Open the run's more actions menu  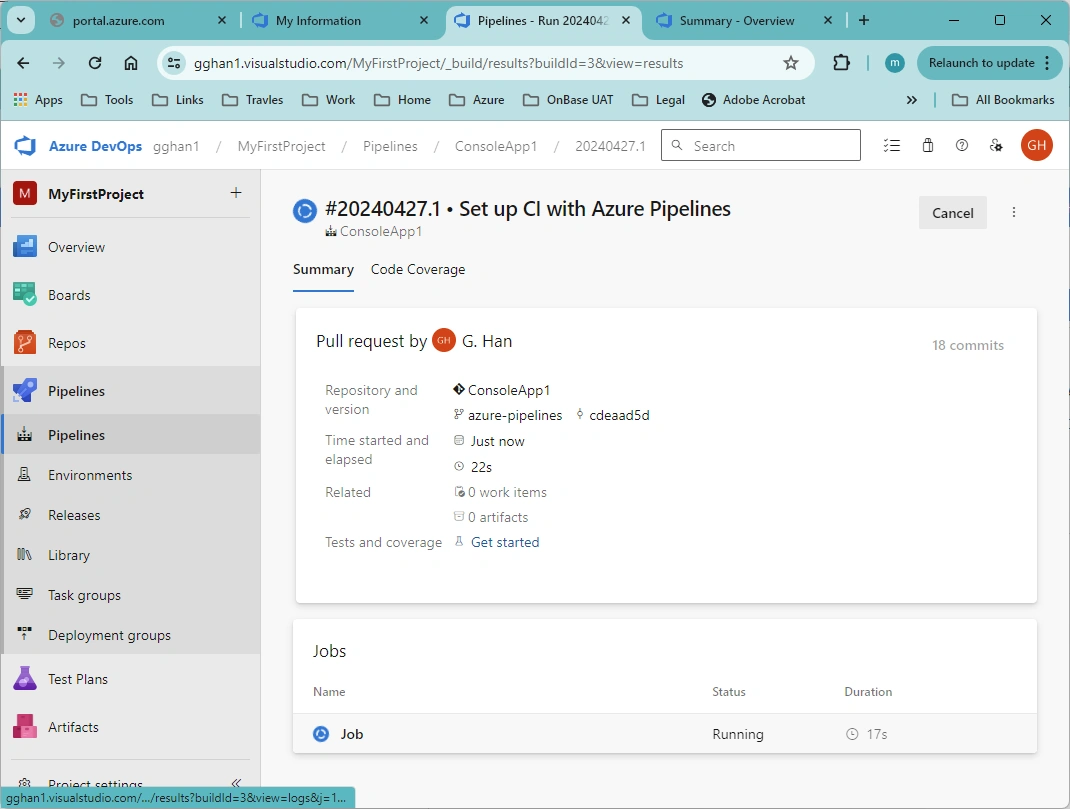(1013, 212)
